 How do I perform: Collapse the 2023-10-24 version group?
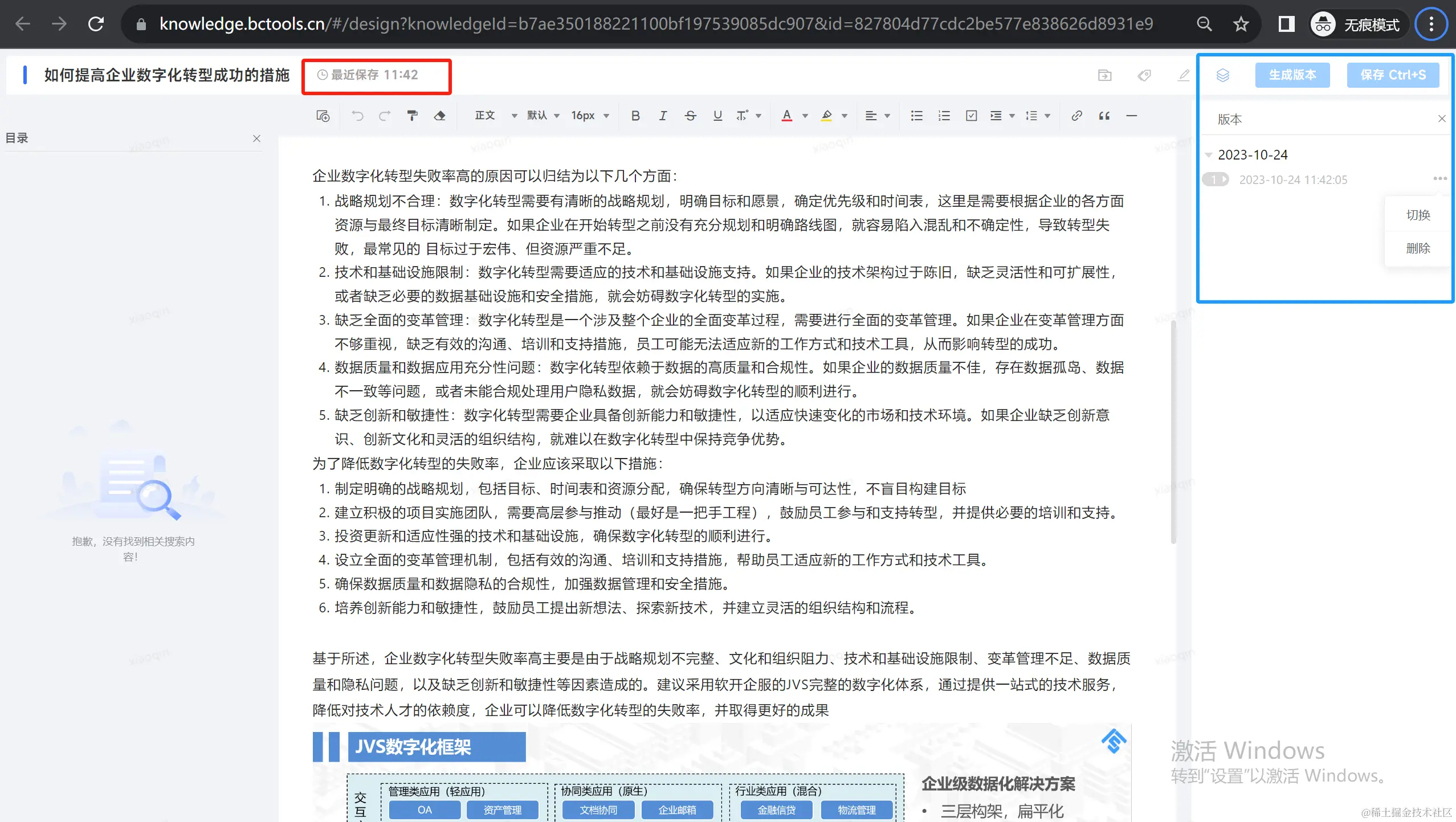(x=1209, y=155)
